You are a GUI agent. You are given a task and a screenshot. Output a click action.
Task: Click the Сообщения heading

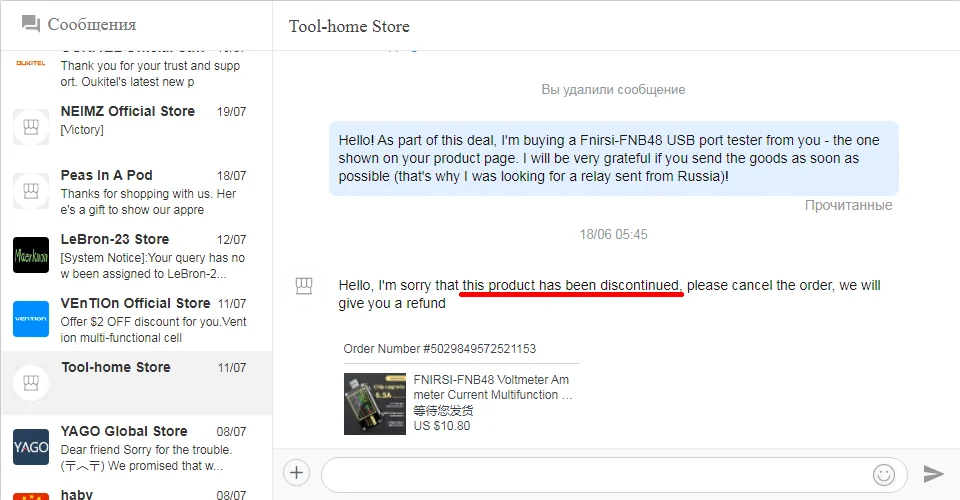tap(92, 24)
